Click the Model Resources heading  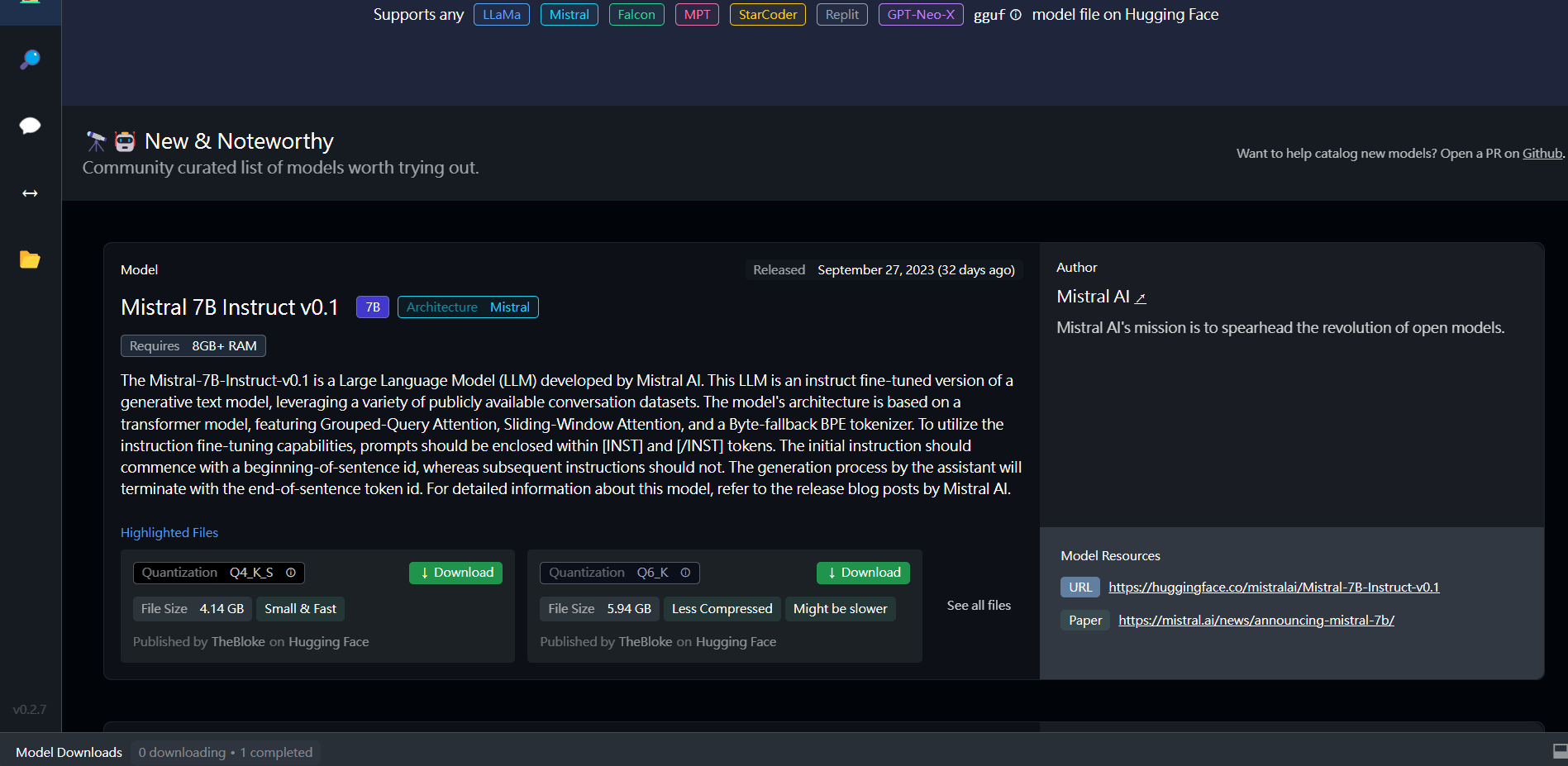pyautogui.click(x=1111, y=556)
